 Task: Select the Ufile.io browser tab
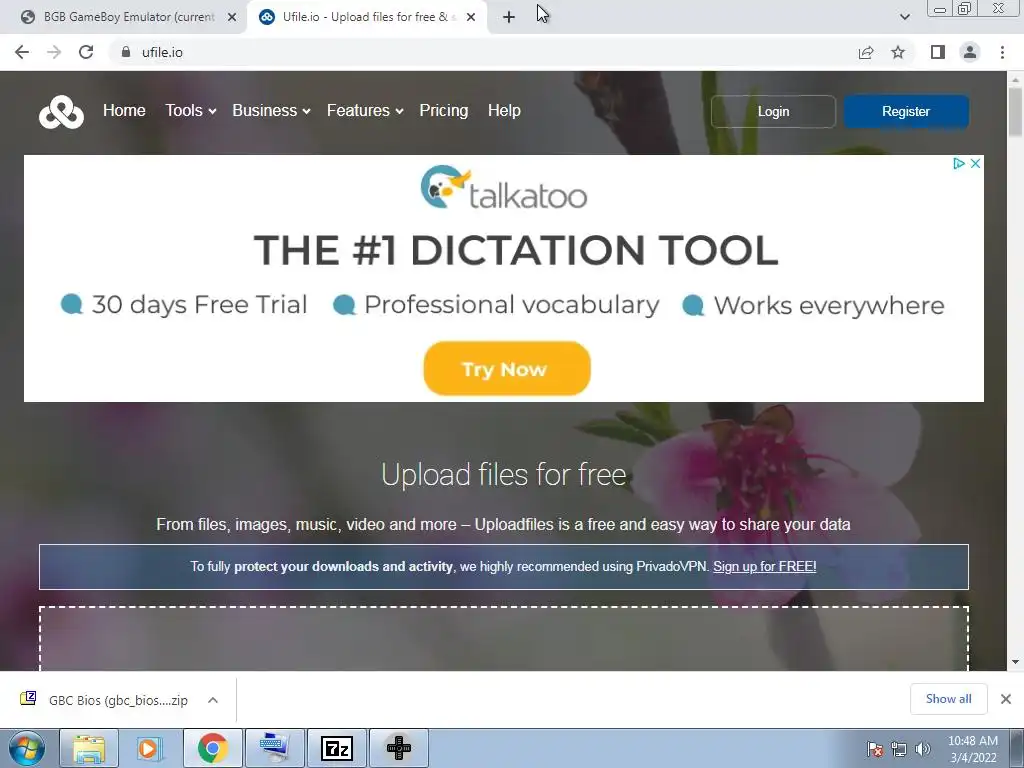point(366,18)
